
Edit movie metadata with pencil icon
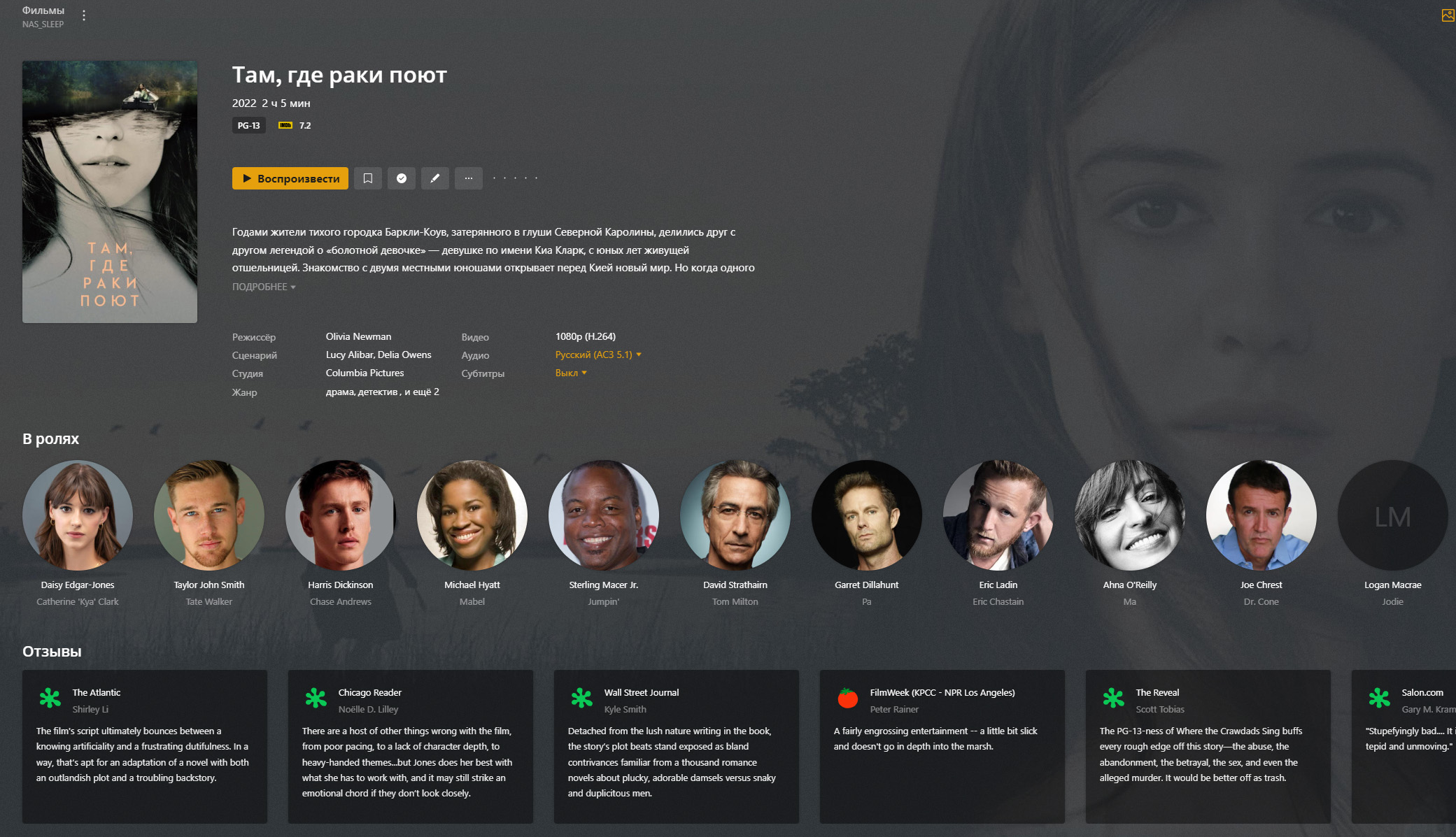coord(435,178)
